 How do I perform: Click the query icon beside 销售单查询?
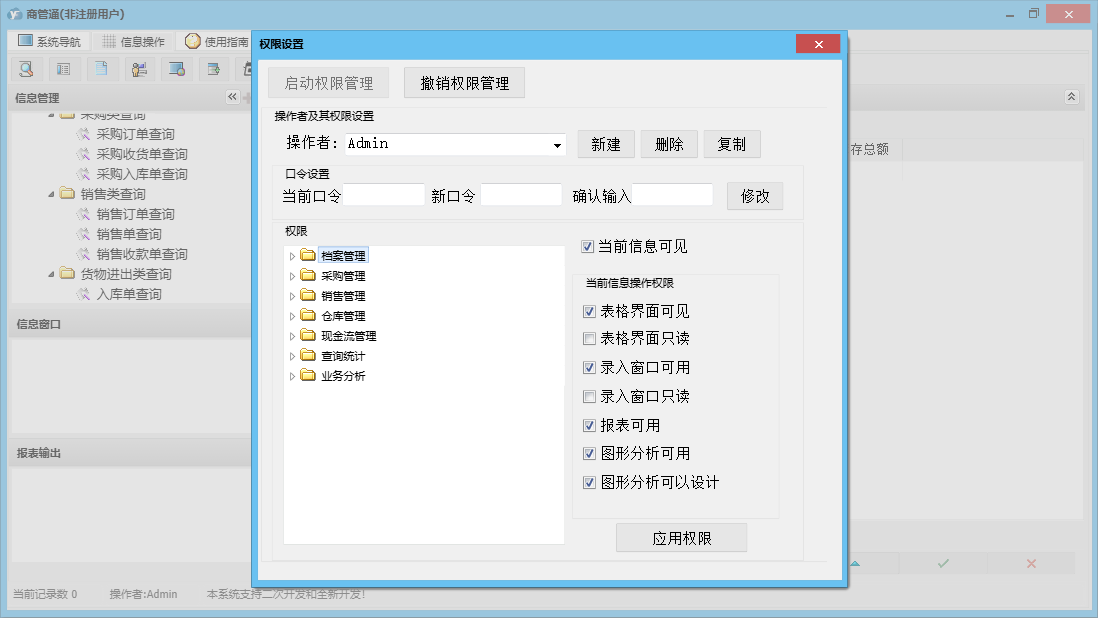84,234
